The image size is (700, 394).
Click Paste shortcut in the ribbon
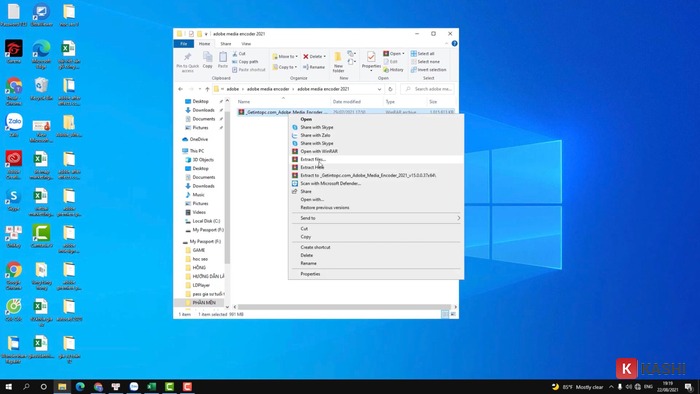point(249,70)
